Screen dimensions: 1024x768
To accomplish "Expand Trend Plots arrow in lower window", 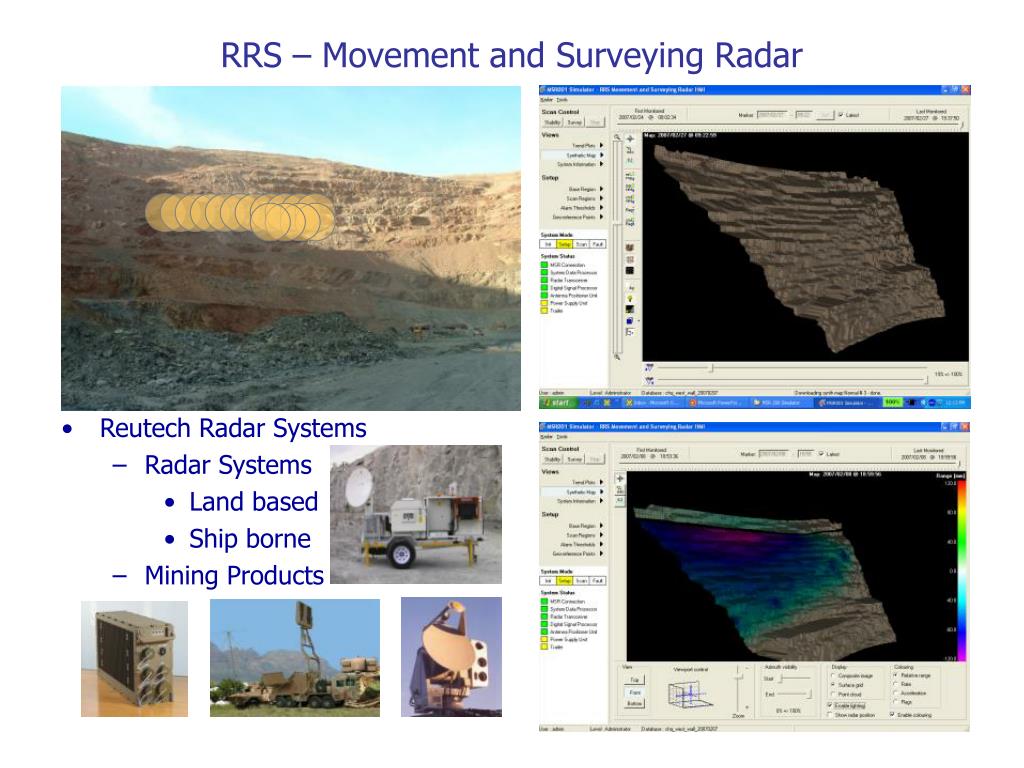I will pos(601,482).
